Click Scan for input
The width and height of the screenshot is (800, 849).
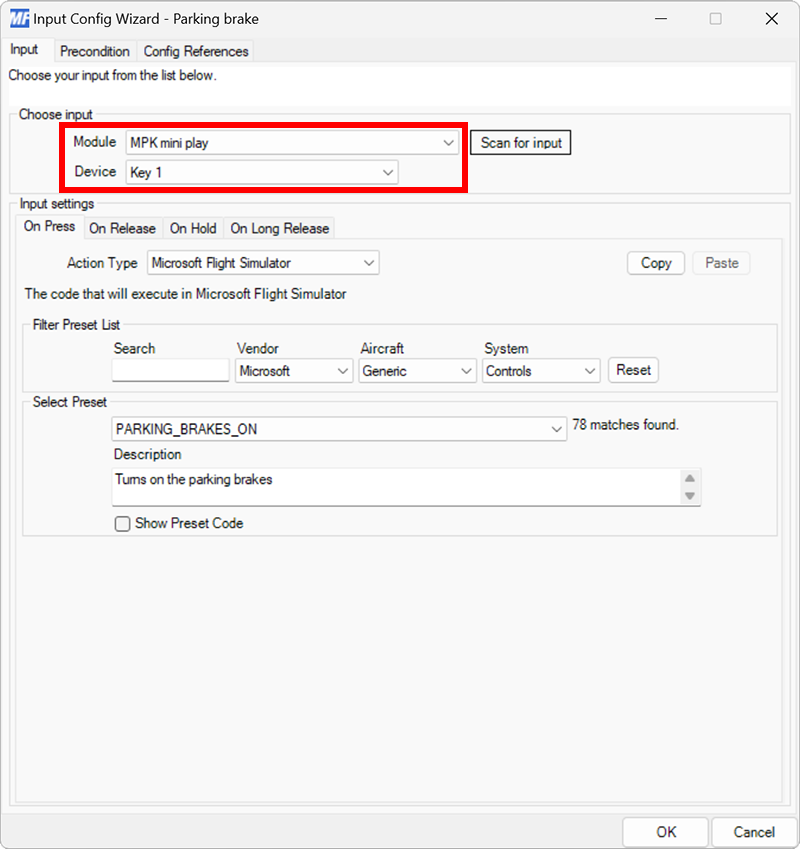coord(520,142)
